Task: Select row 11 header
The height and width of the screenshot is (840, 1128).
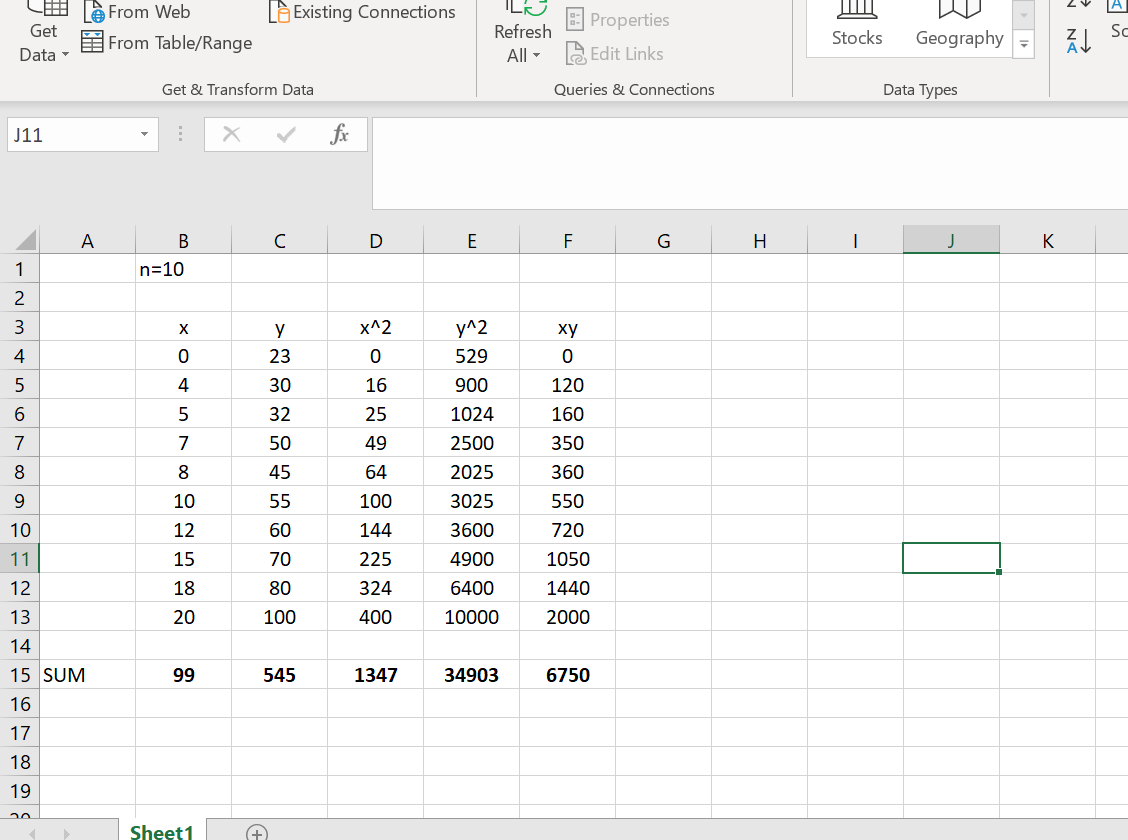Action: (19, 559)
